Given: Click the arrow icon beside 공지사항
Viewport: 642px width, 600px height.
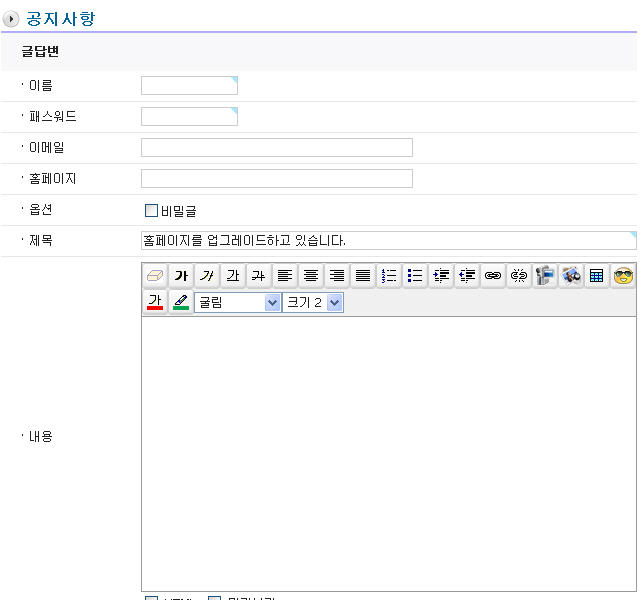Looking at the screenshot, I should point(12,19).
